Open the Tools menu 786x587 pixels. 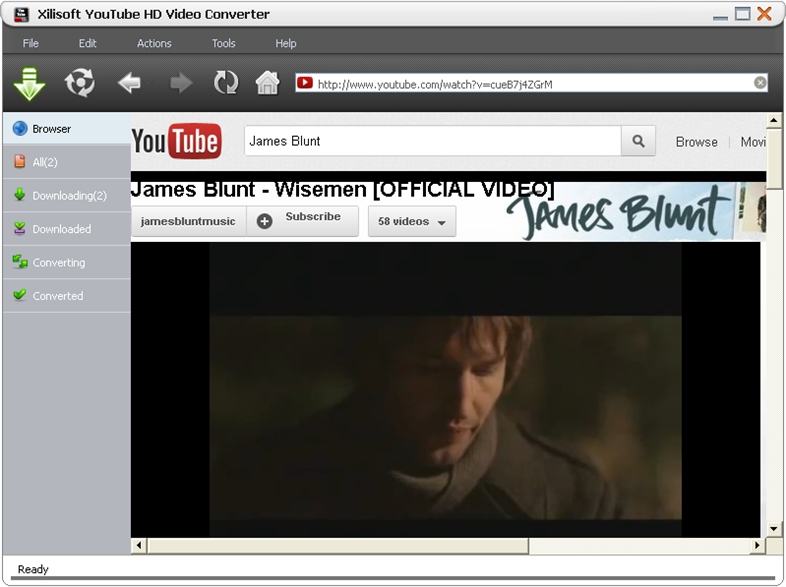223,44
